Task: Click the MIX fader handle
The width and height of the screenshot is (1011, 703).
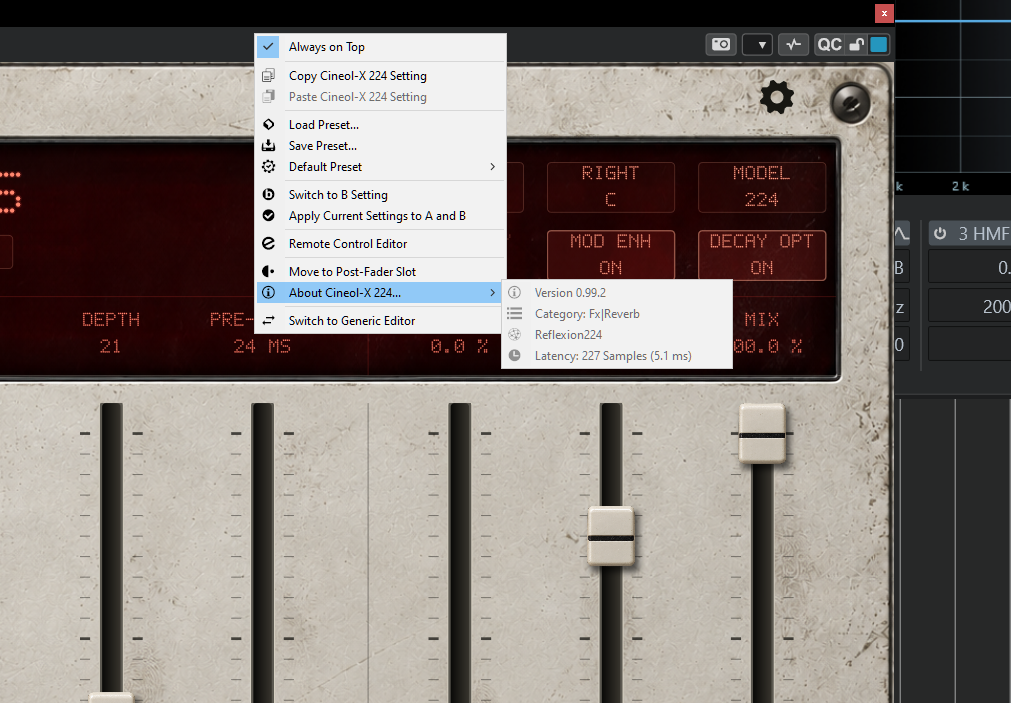Action: pyautogui.click(x=762, y=433)
